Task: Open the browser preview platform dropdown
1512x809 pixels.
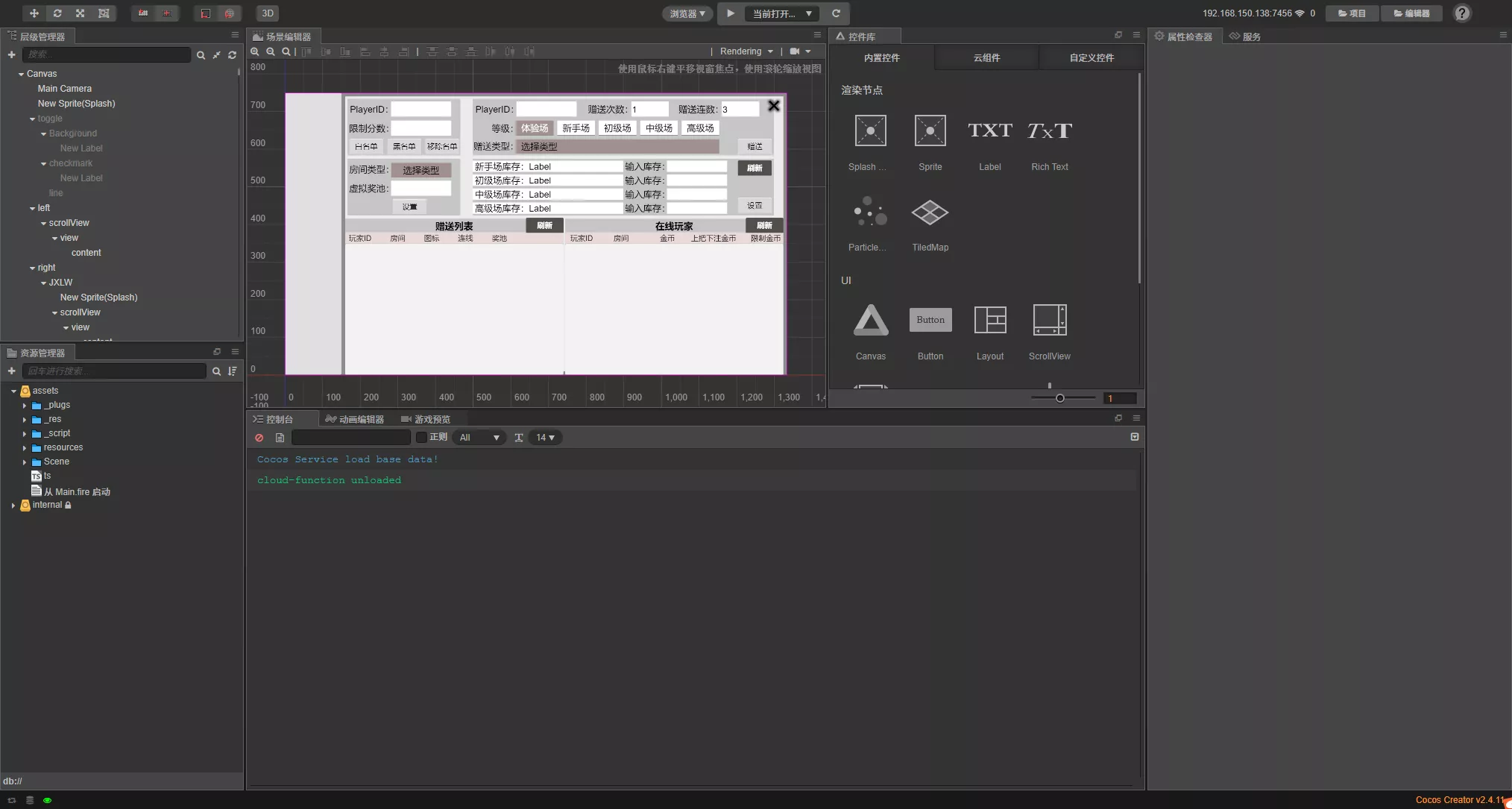Action: (x=687, y=13)
